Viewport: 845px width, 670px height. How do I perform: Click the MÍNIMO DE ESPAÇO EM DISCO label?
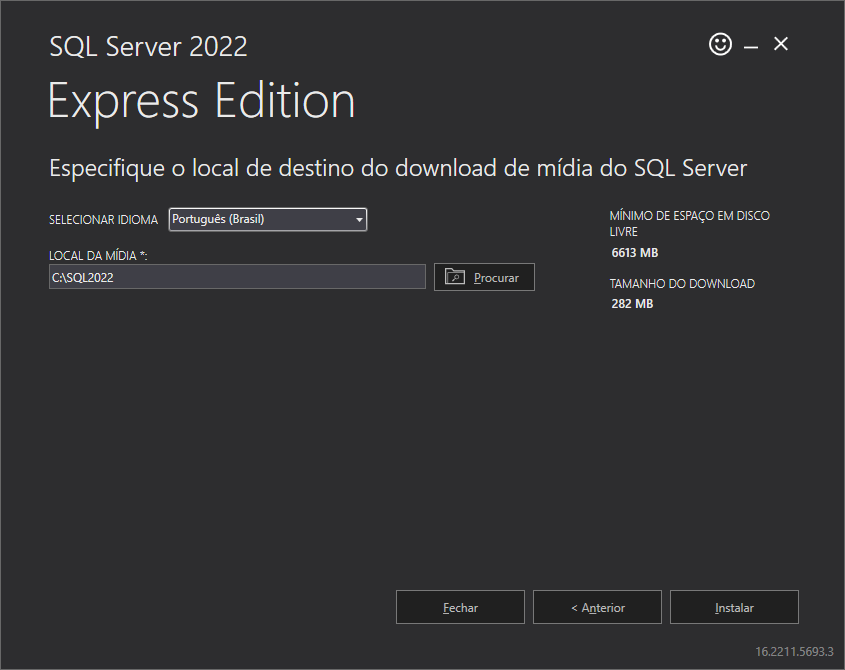coord(689,216)
